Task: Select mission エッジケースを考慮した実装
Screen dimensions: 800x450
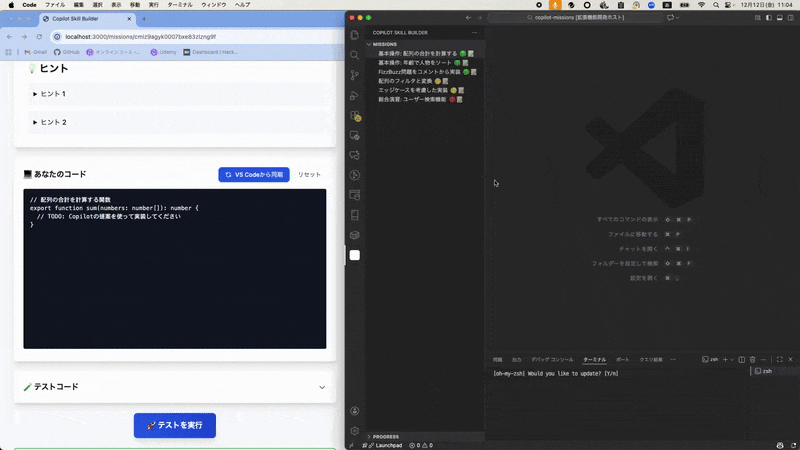Action: (425, 90)
